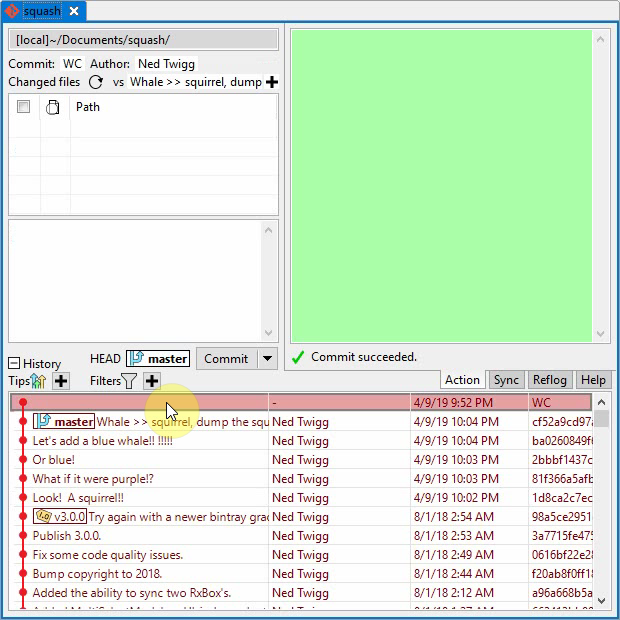This screenshot has height=620, width=620.
Task: Close the squash repository tab
Action: (x=74, y=11)
